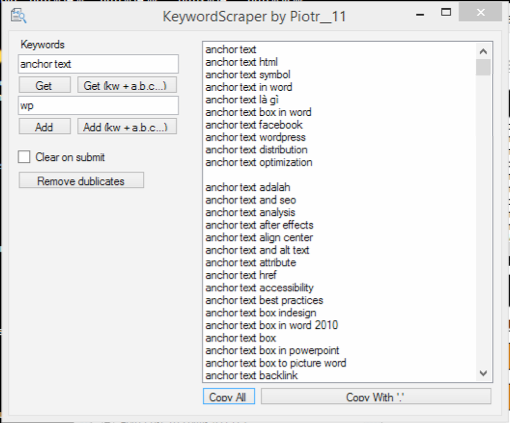Click the input field containing wp
This screenshot has width=510, height=423.
click(x=98, y=106)
